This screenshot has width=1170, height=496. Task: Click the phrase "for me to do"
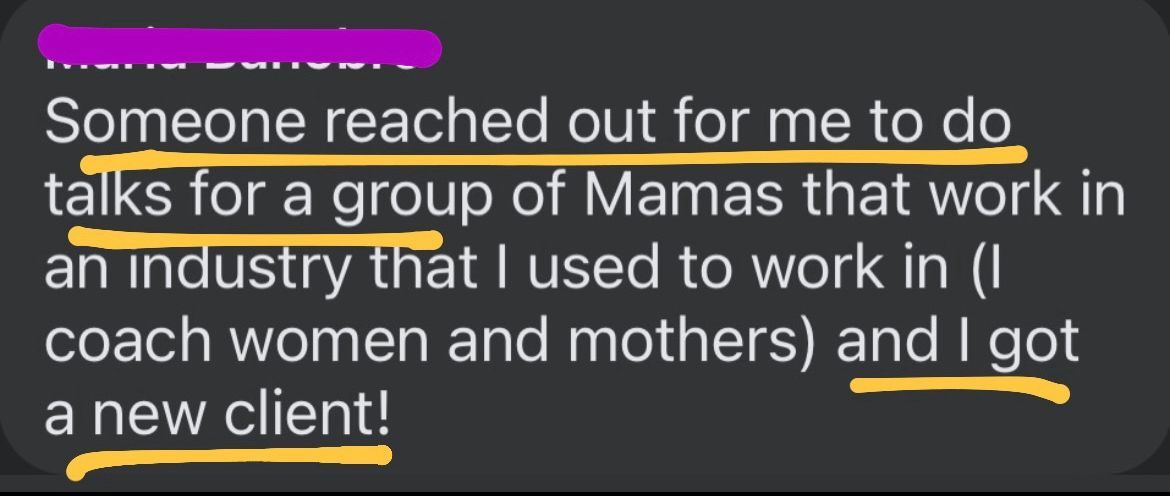pyautogui.click(x=844, y=123)
